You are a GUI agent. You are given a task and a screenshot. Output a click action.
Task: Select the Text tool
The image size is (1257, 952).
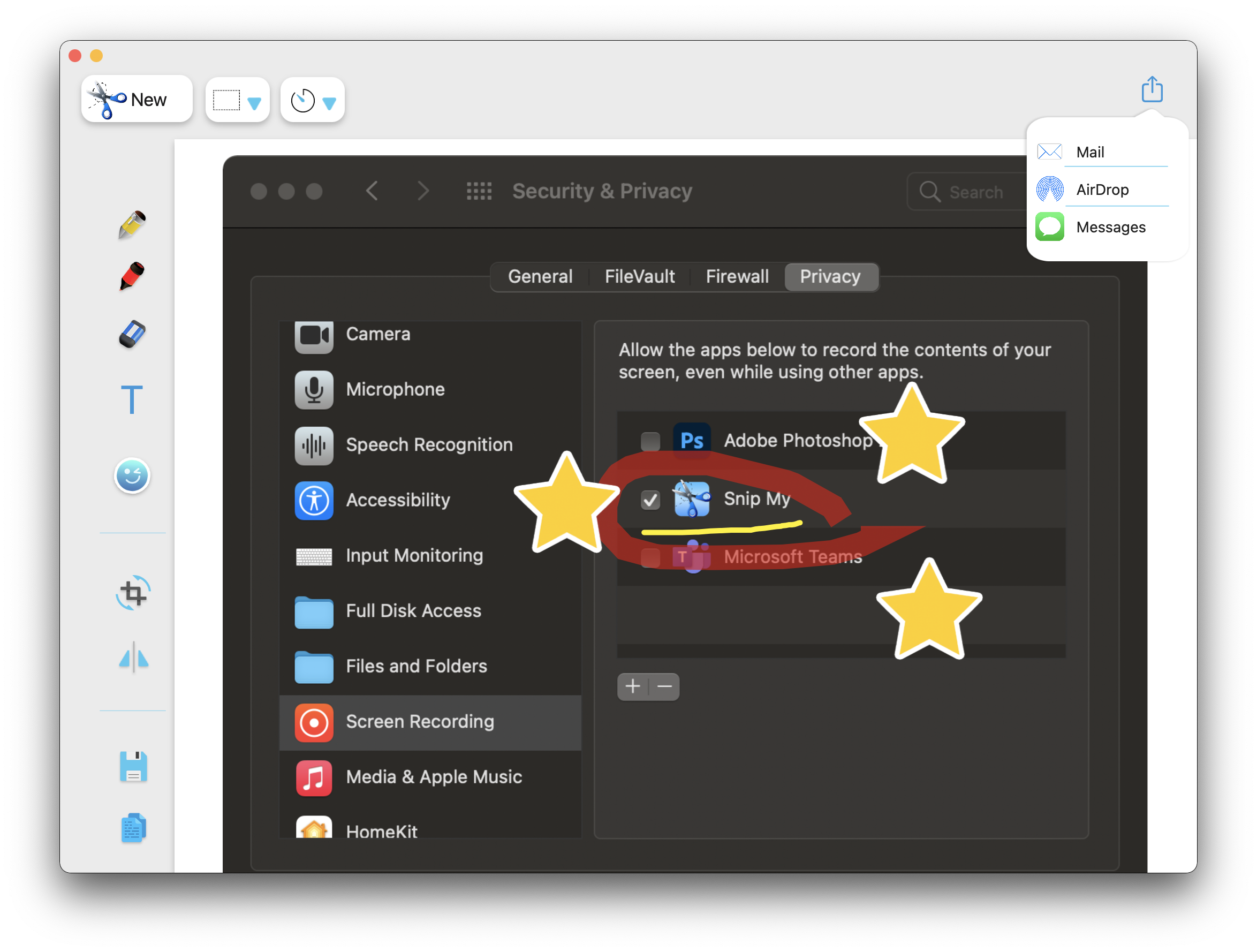point(132,399)
